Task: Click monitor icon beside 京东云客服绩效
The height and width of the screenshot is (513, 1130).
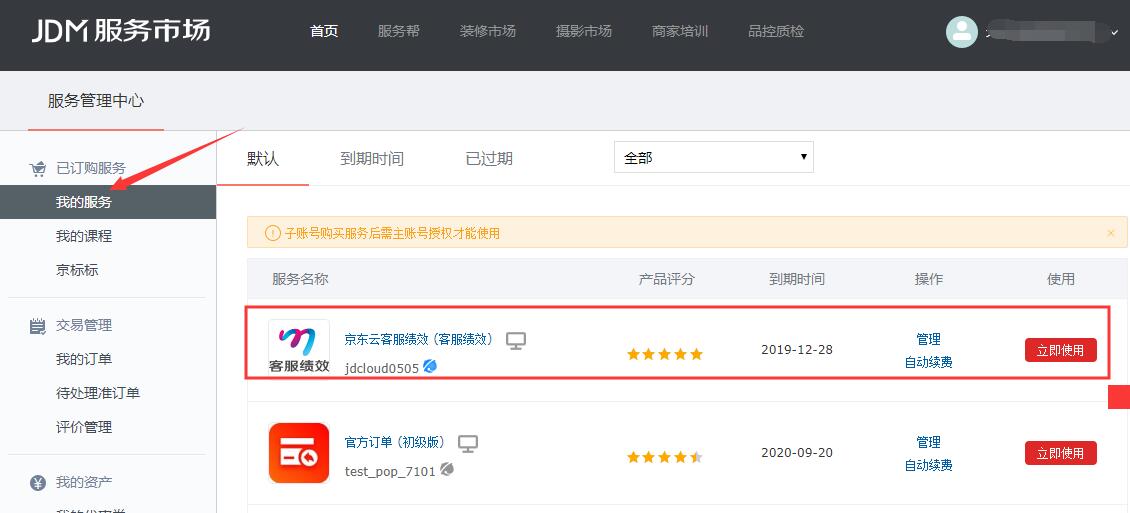Action: click(x=515, y=341)
